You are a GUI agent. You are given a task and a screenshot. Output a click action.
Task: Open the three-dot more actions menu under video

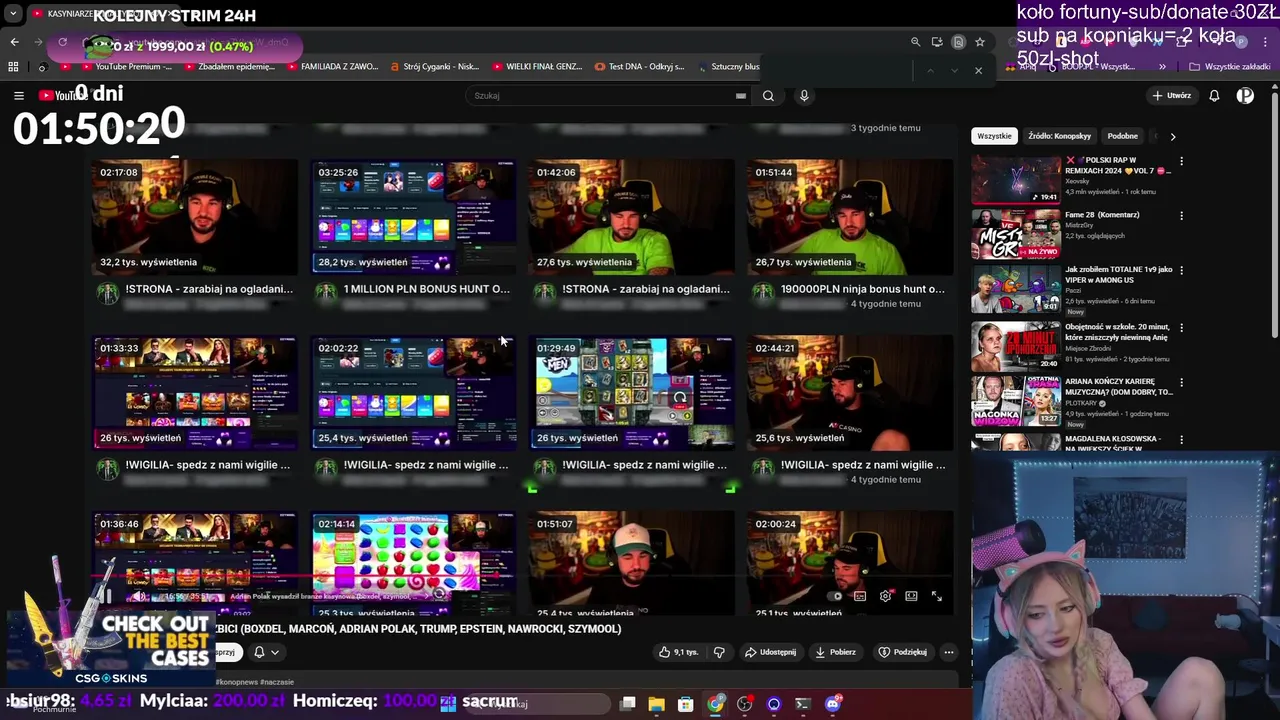click(x=949, y=652)
